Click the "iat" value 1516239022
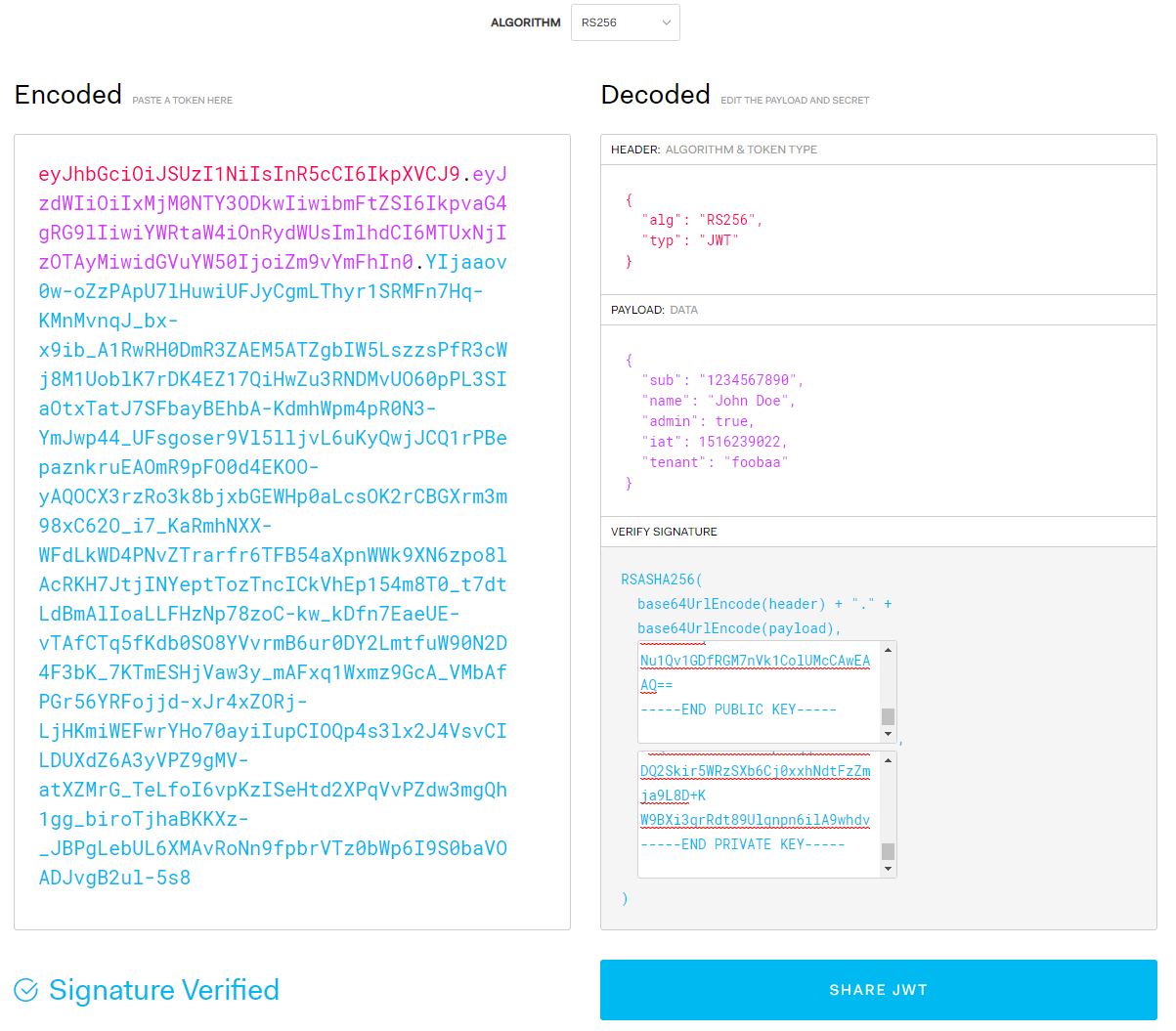 [742, 442]
